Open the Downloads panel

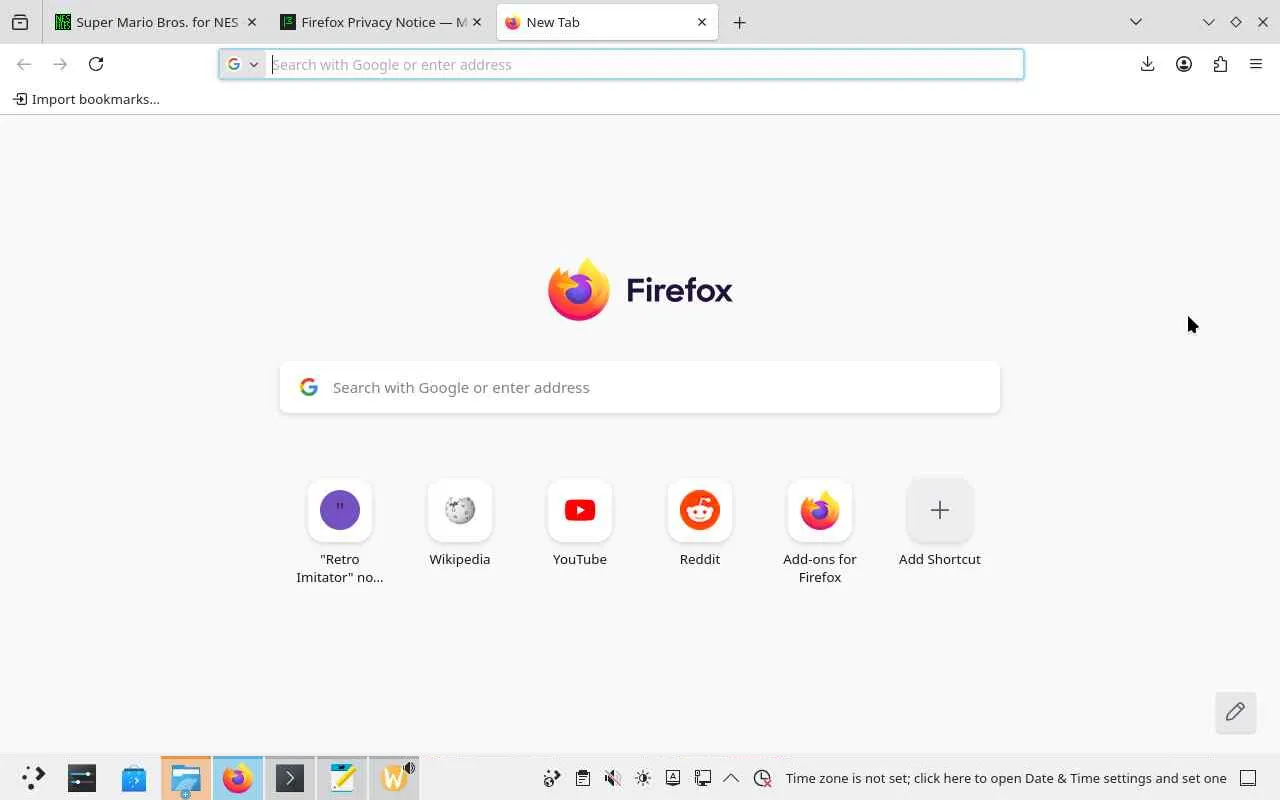(1148, 64)
